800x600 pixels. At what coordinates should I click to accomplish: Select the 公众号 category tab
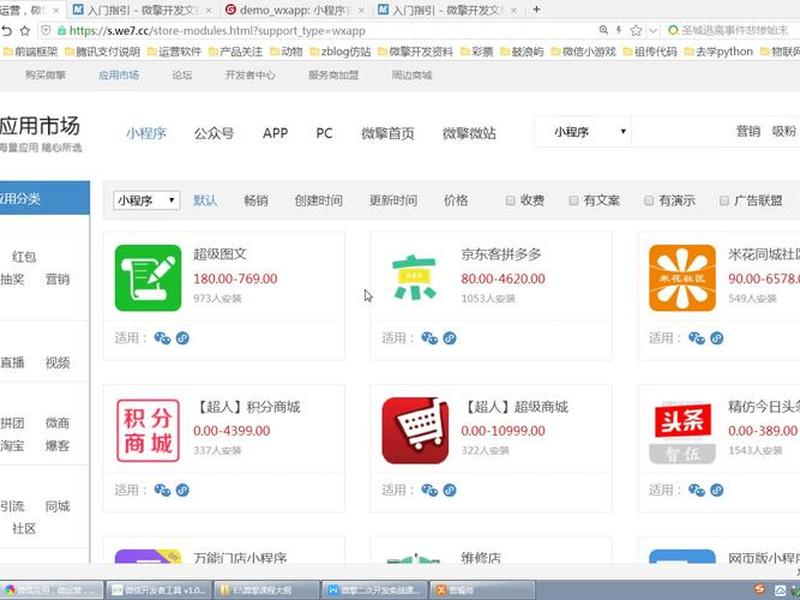click(214, 133)
